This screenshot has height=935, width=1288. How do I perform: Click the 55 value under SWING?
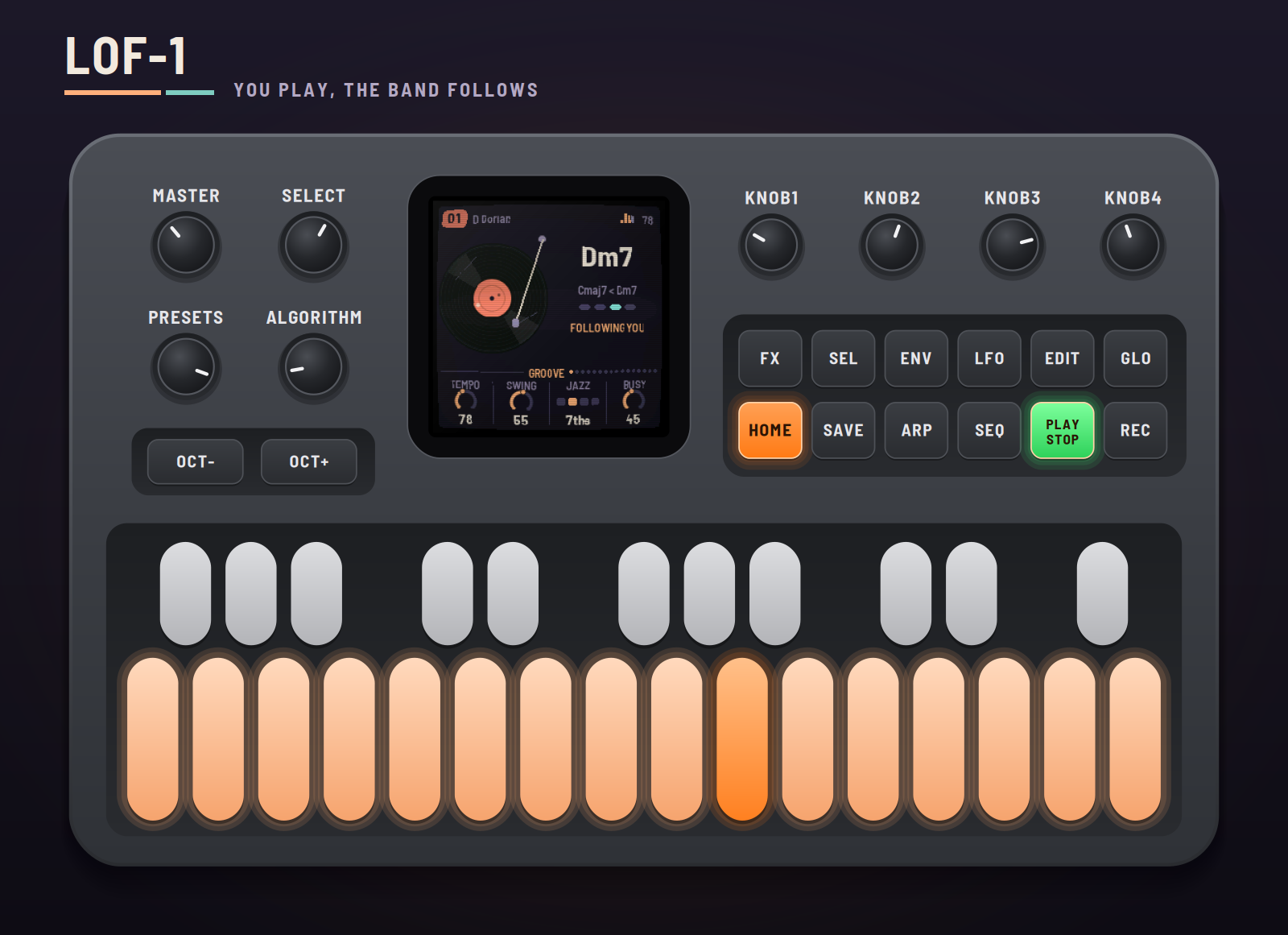[521, 420]
